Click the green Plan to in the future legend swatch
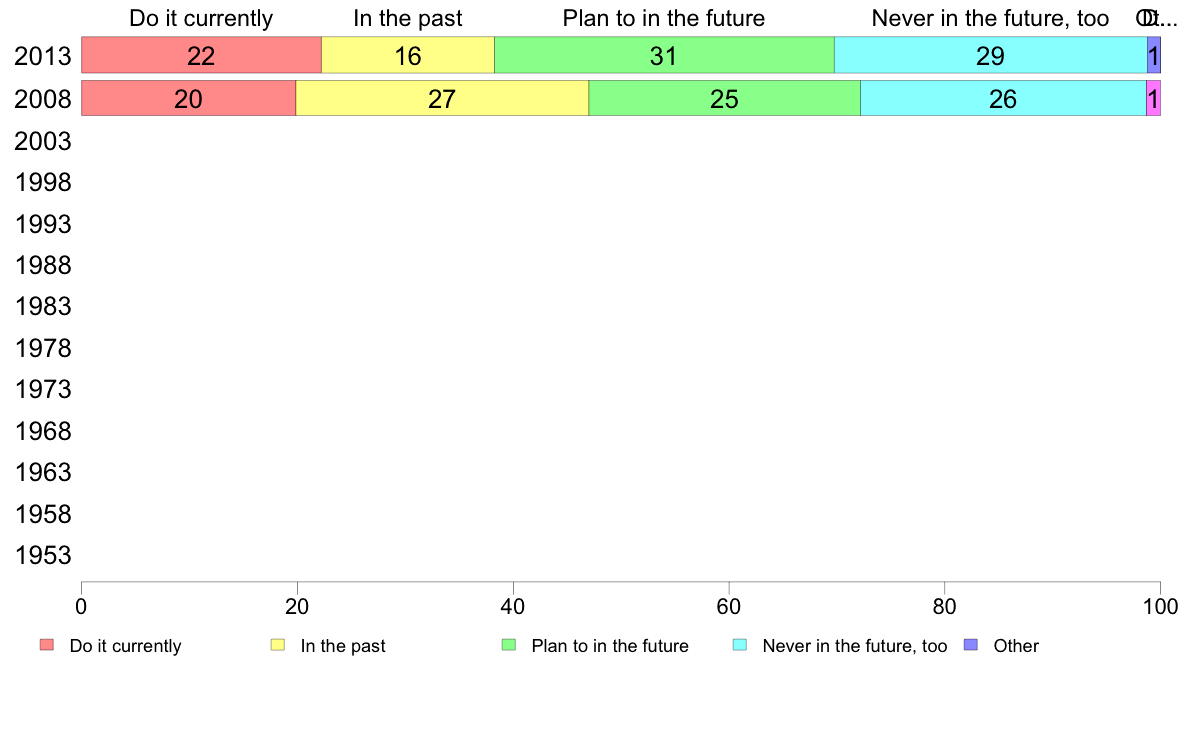Image resolution: width=1188 pixels, height=736 pixels. pos(509,645)
